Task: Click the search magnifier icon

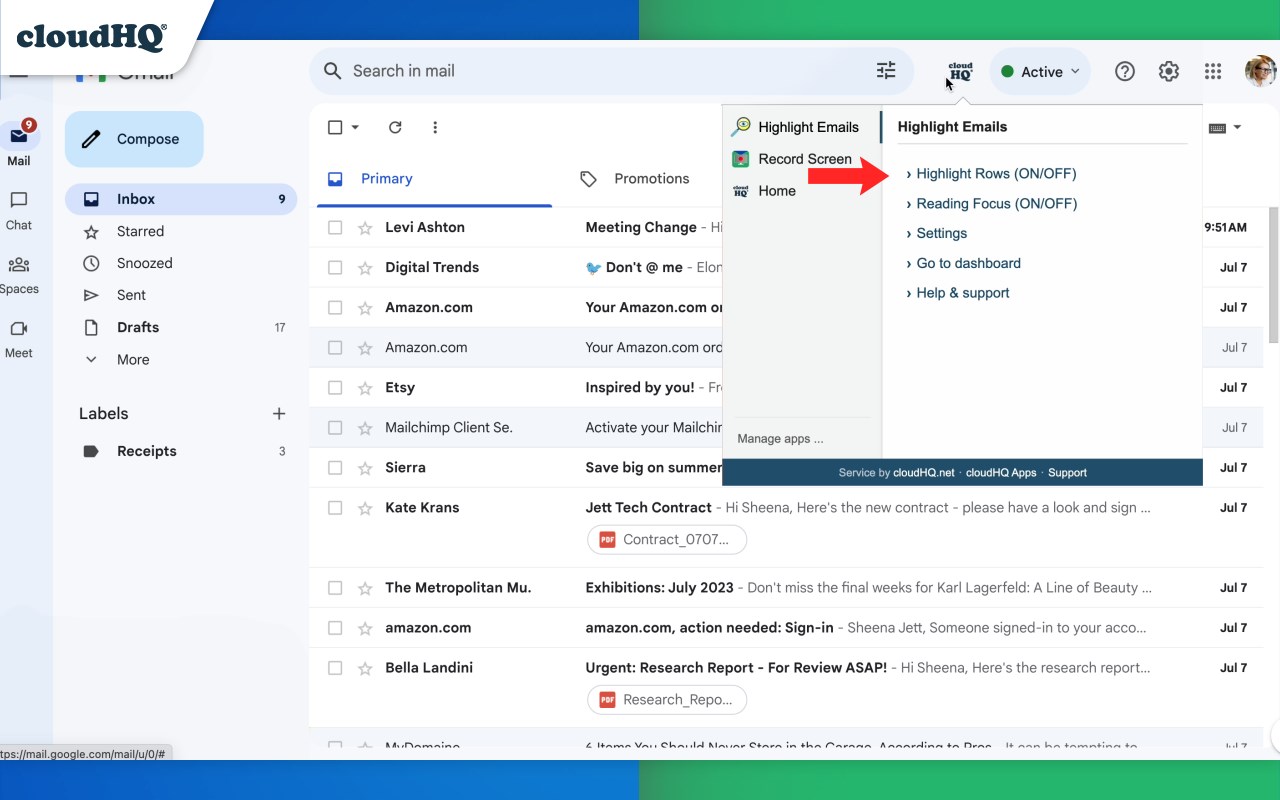Action: [x=333, y=71]
